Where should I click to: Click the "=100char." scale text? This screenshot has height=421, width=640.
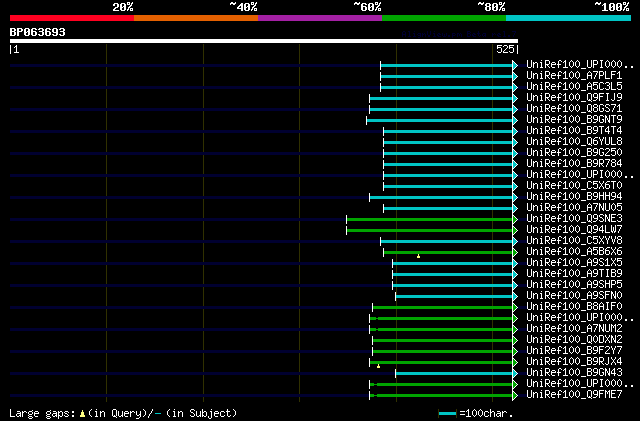486,414
